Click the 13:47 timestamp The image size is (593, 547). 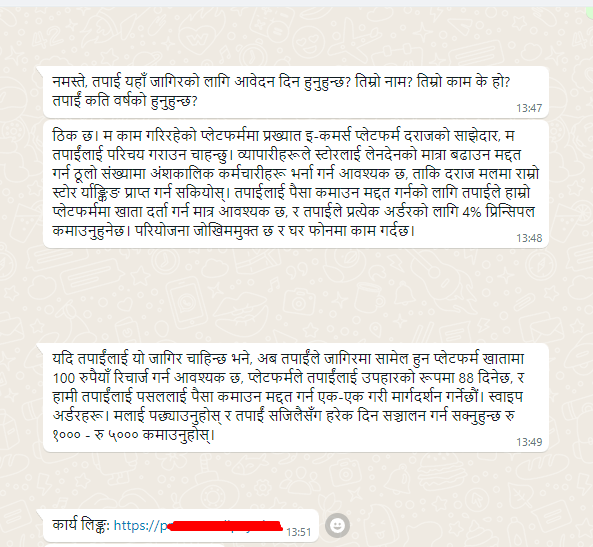[x=529, y=108]
